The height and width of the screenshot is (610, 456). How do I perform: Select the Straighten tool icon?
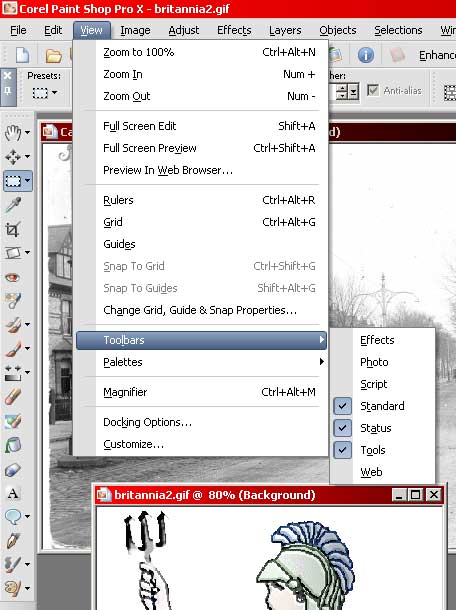13,253
